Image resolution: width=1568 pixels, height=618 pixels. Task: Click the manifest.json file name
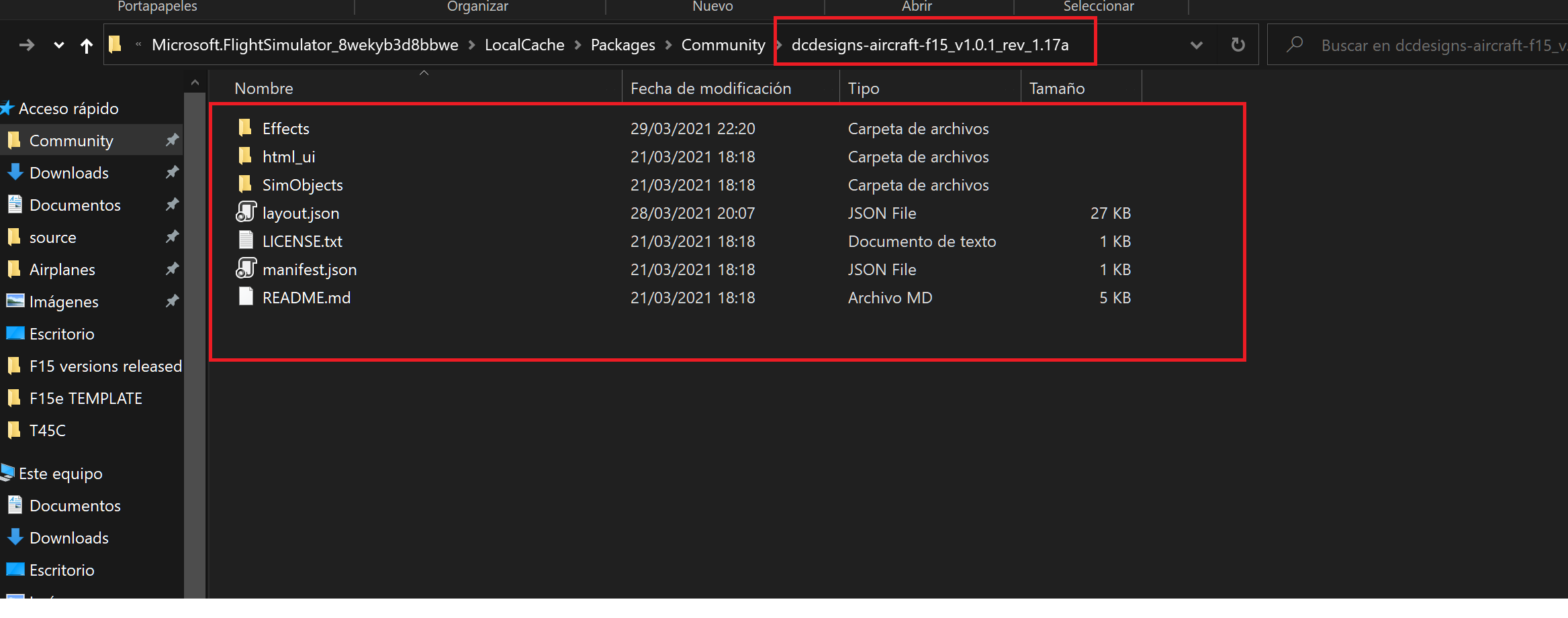310,269
